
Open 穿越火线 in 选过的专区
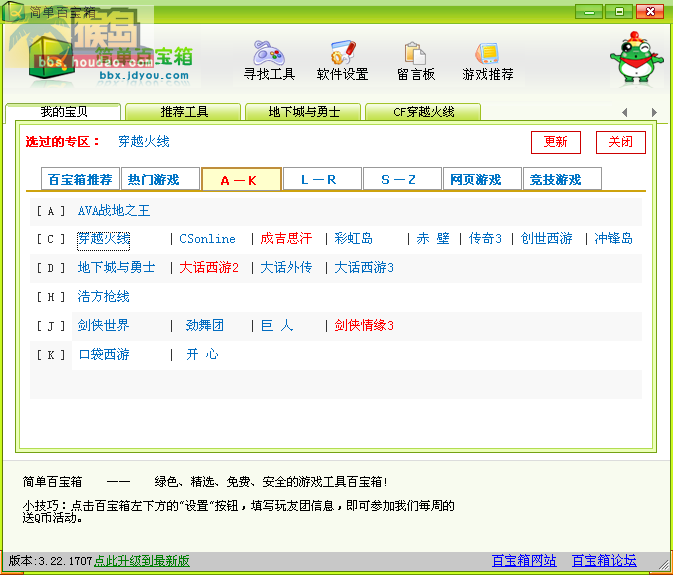(144, 141)
